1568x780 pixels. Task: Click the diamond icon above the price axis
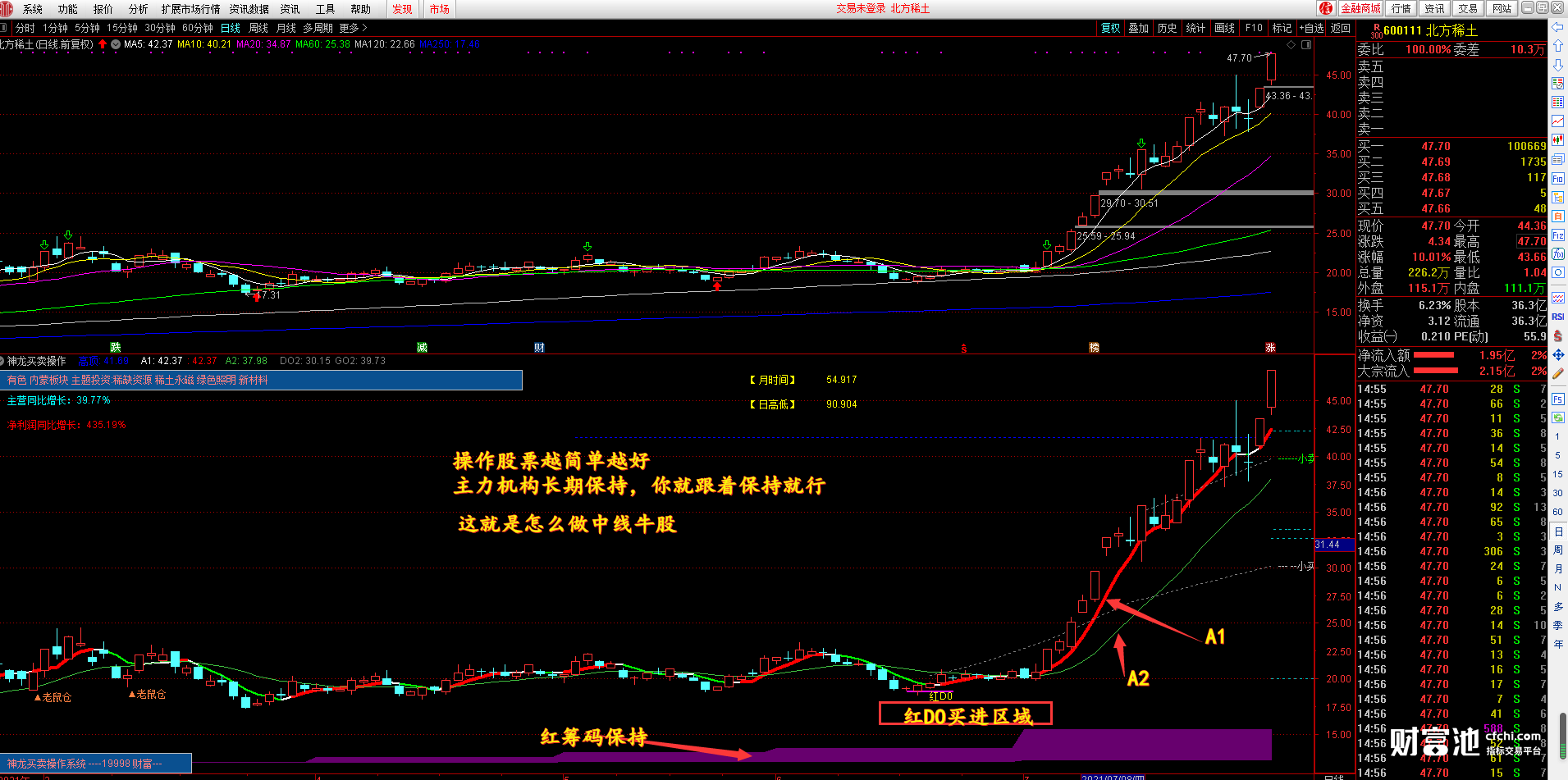(x=1291, y=44)
